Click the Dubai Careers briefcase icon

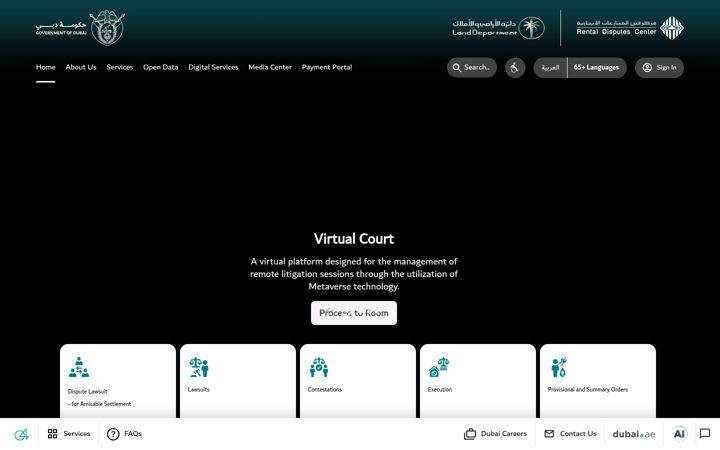pos(470,434)
